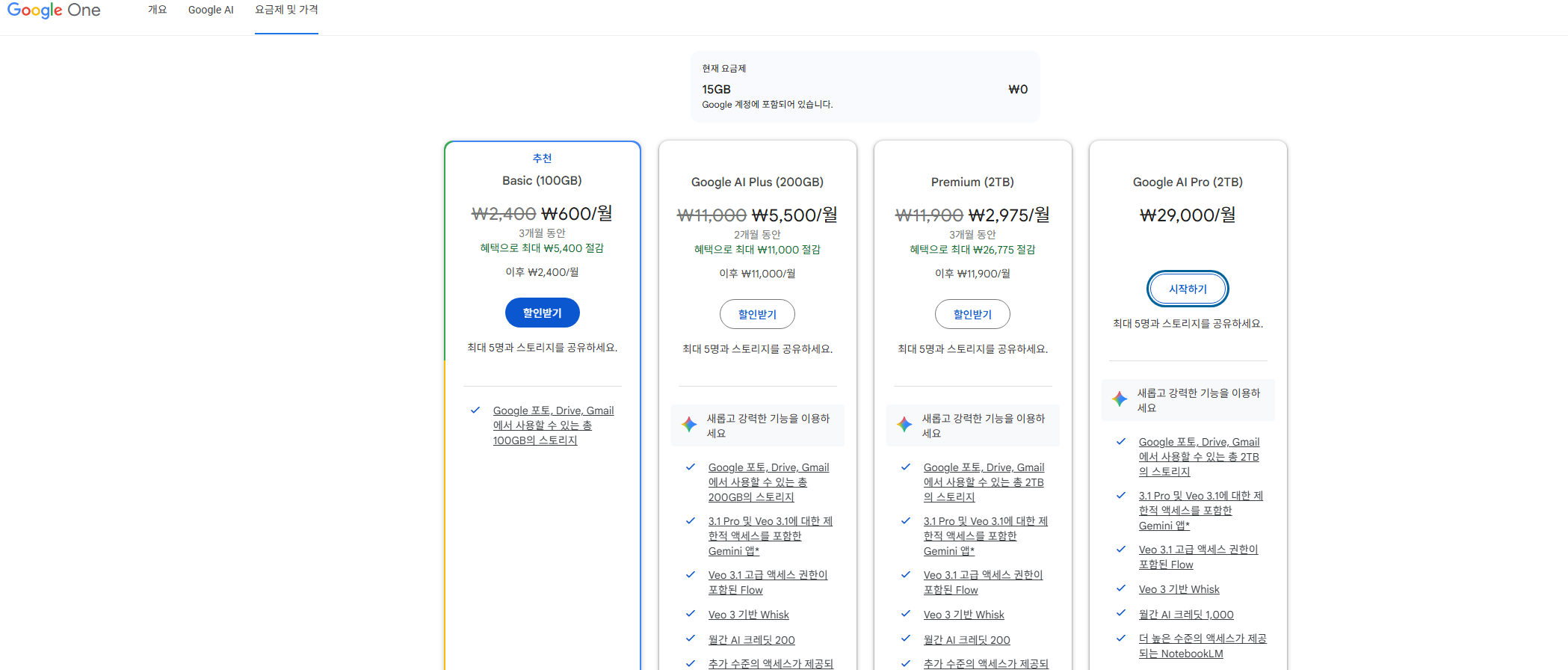
Task: Click 혜택으로 최대 ₩11,000 절감 text
Action: [757, 250]
